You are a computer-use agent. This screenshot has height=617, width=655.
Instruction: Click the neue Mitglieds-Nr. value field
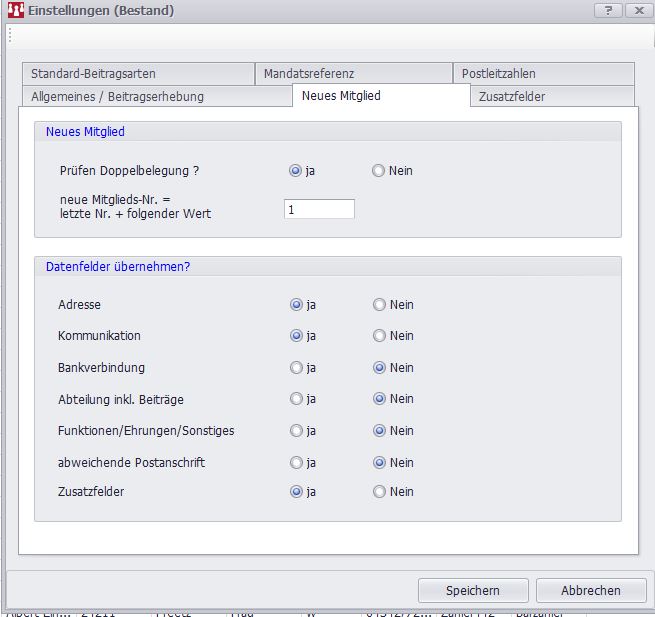tap(319, 209)
